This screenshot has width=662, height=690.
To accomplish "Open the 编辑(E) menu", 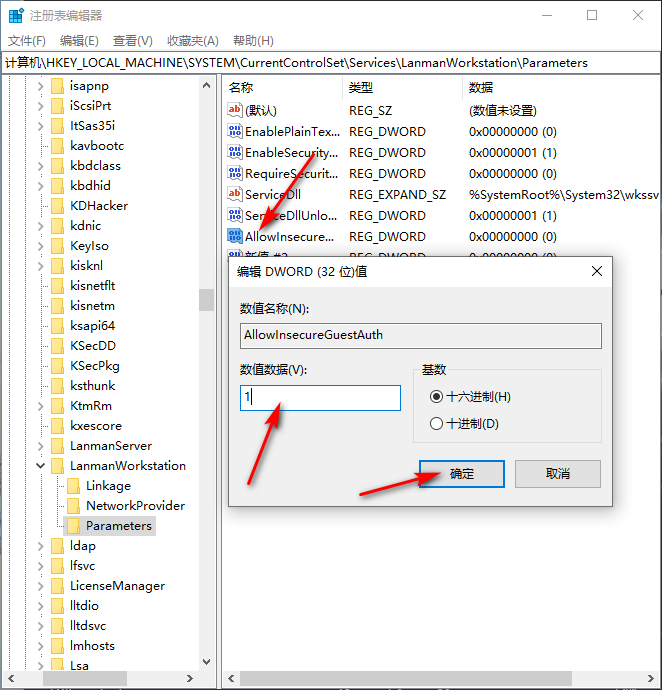I will pos(79,40).
